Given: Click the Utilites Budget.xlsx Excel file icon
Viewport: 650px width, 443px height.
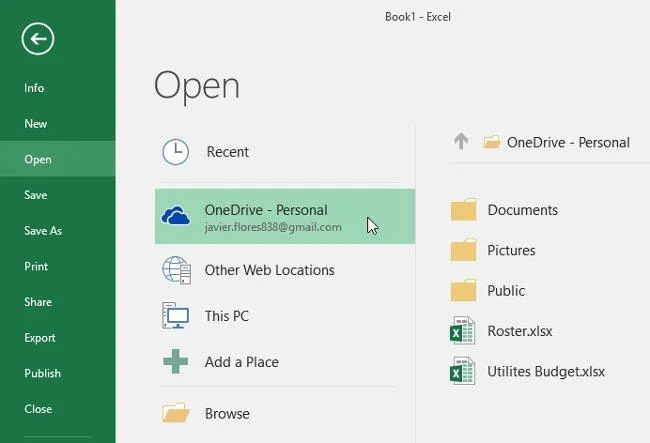Looking at the screenshot, I should pyautogui.click(x=463, y=371).
